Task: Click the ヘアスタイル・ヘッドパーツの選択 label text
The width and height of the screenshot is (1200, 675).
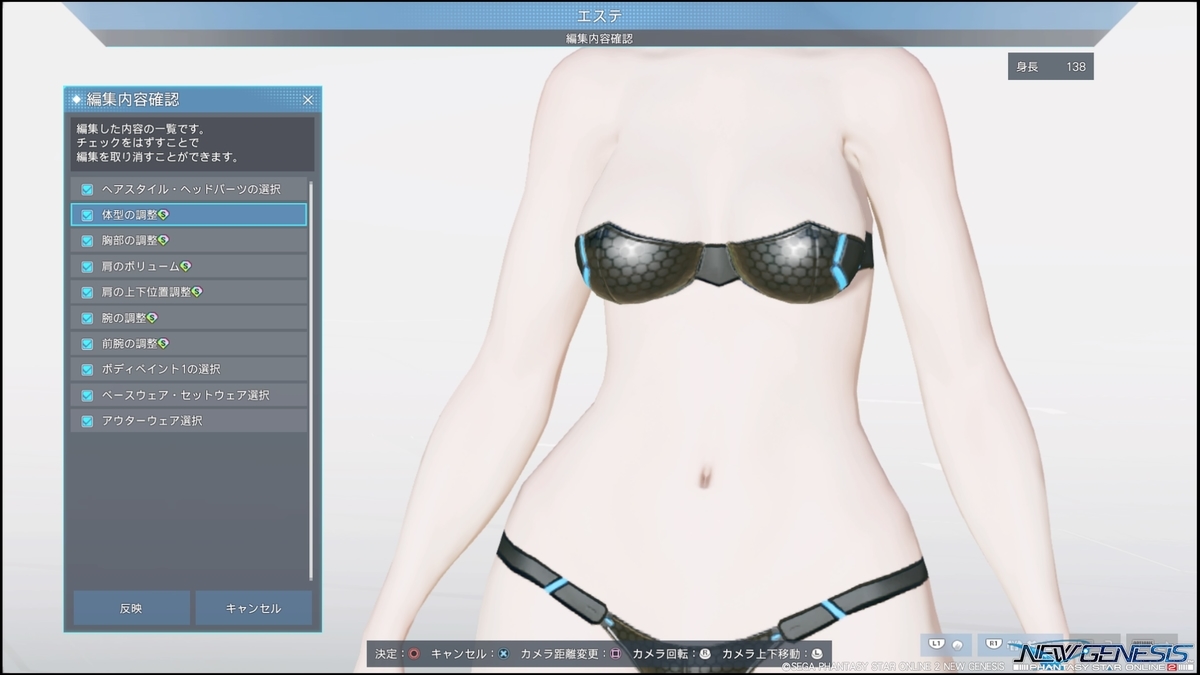Action: pos(191,189)
